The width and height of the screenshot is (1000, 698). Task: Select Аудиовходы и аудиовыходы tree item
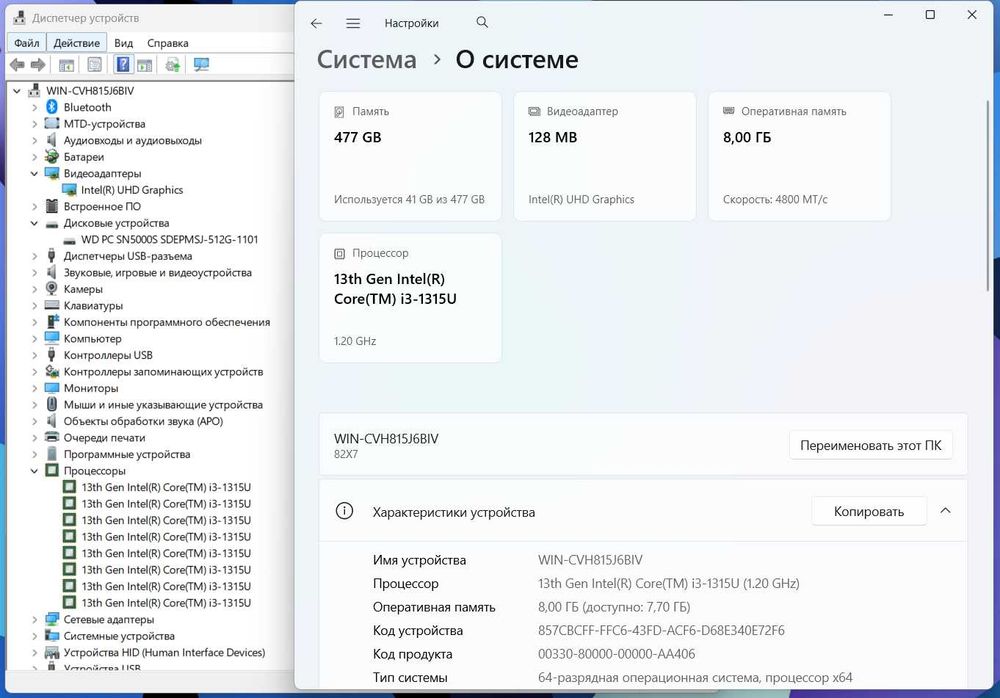coord(133,140)
